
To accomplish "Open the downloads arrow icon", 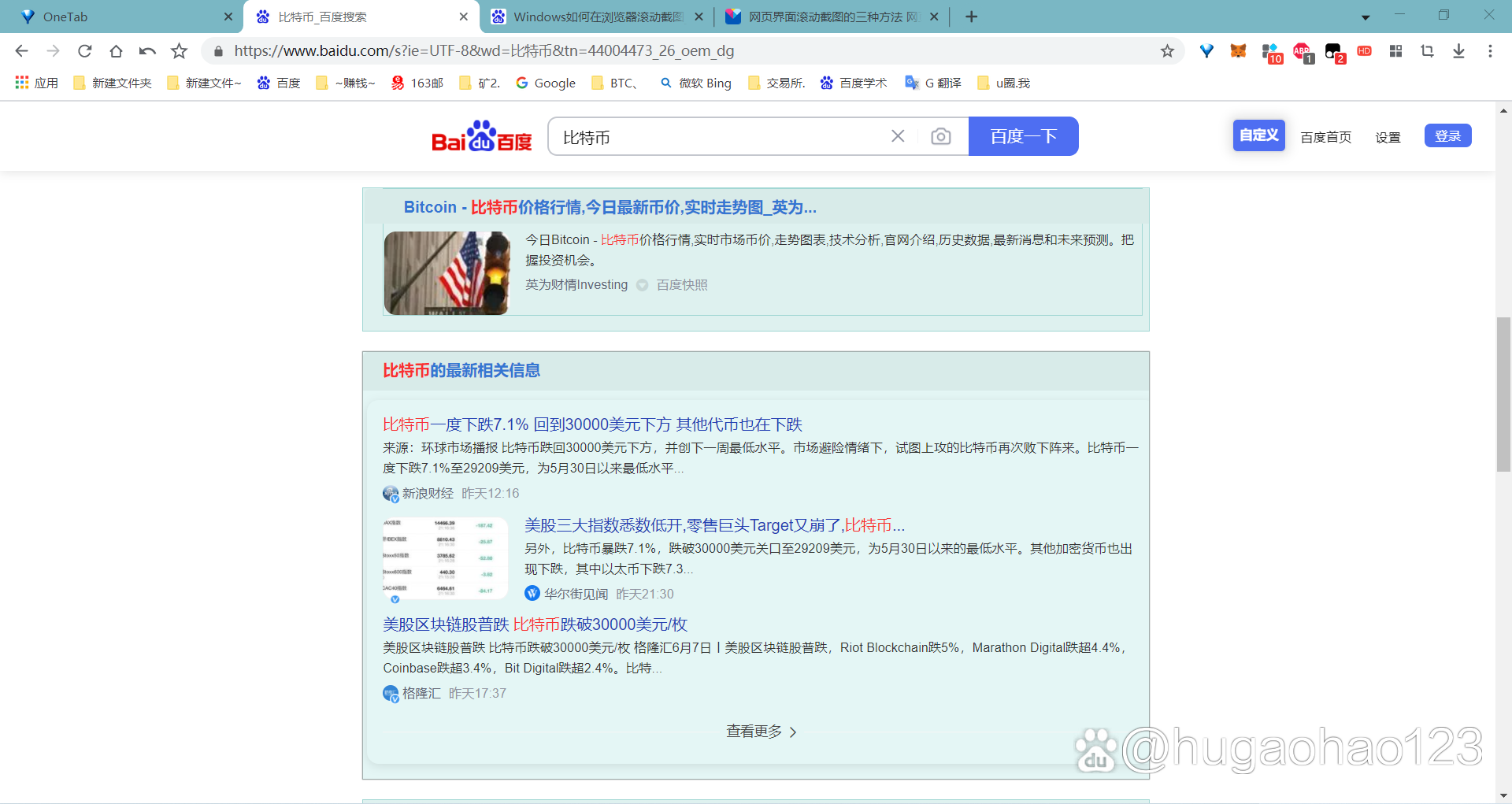I will pos(1458,51).
